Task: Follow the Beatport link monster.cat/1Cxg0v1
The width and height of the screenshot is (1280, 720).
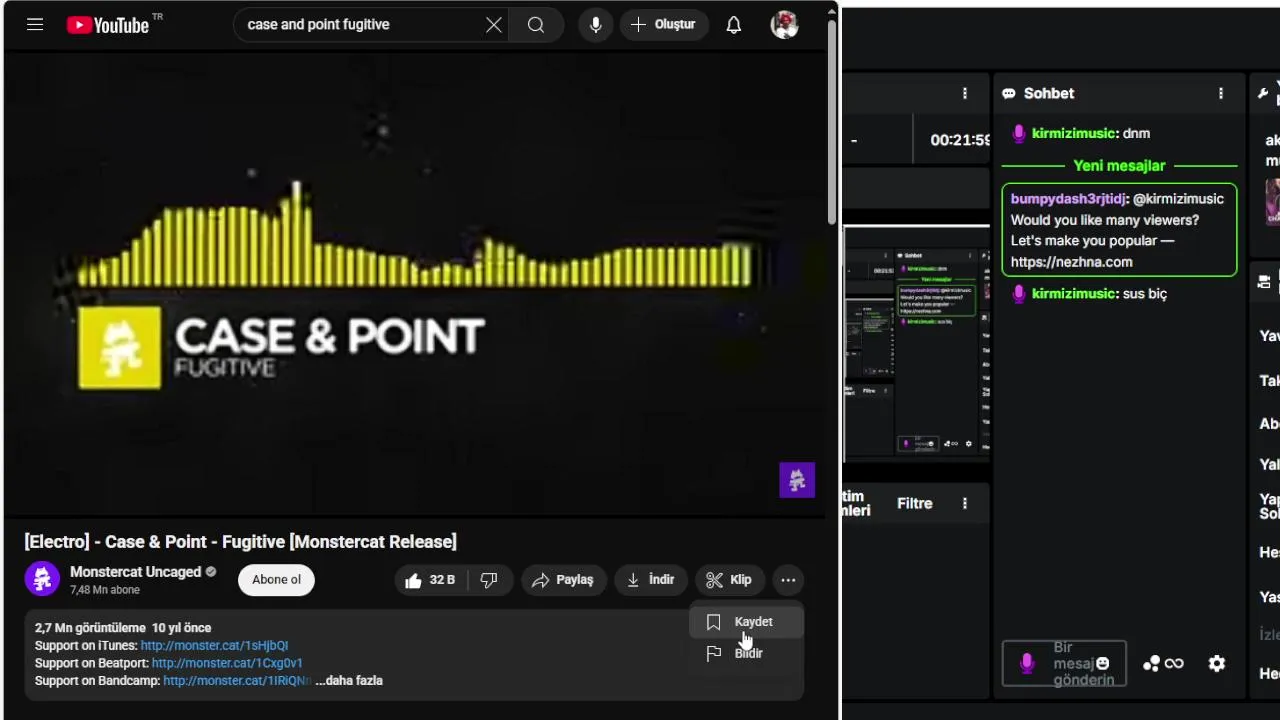Action: pos(227,663)
